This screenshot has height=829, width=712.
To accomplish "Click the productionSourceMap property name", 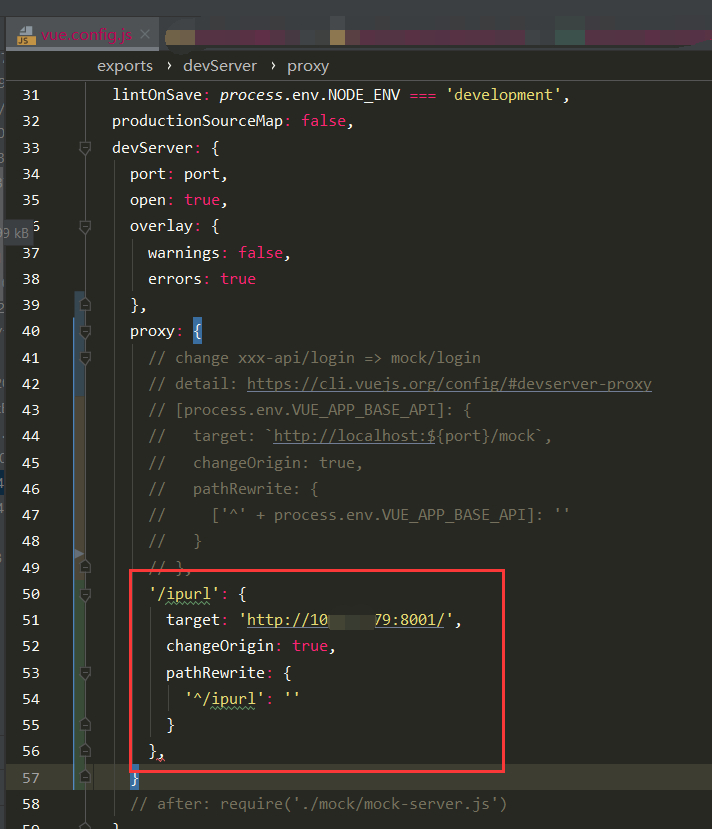I will (198, 121).
